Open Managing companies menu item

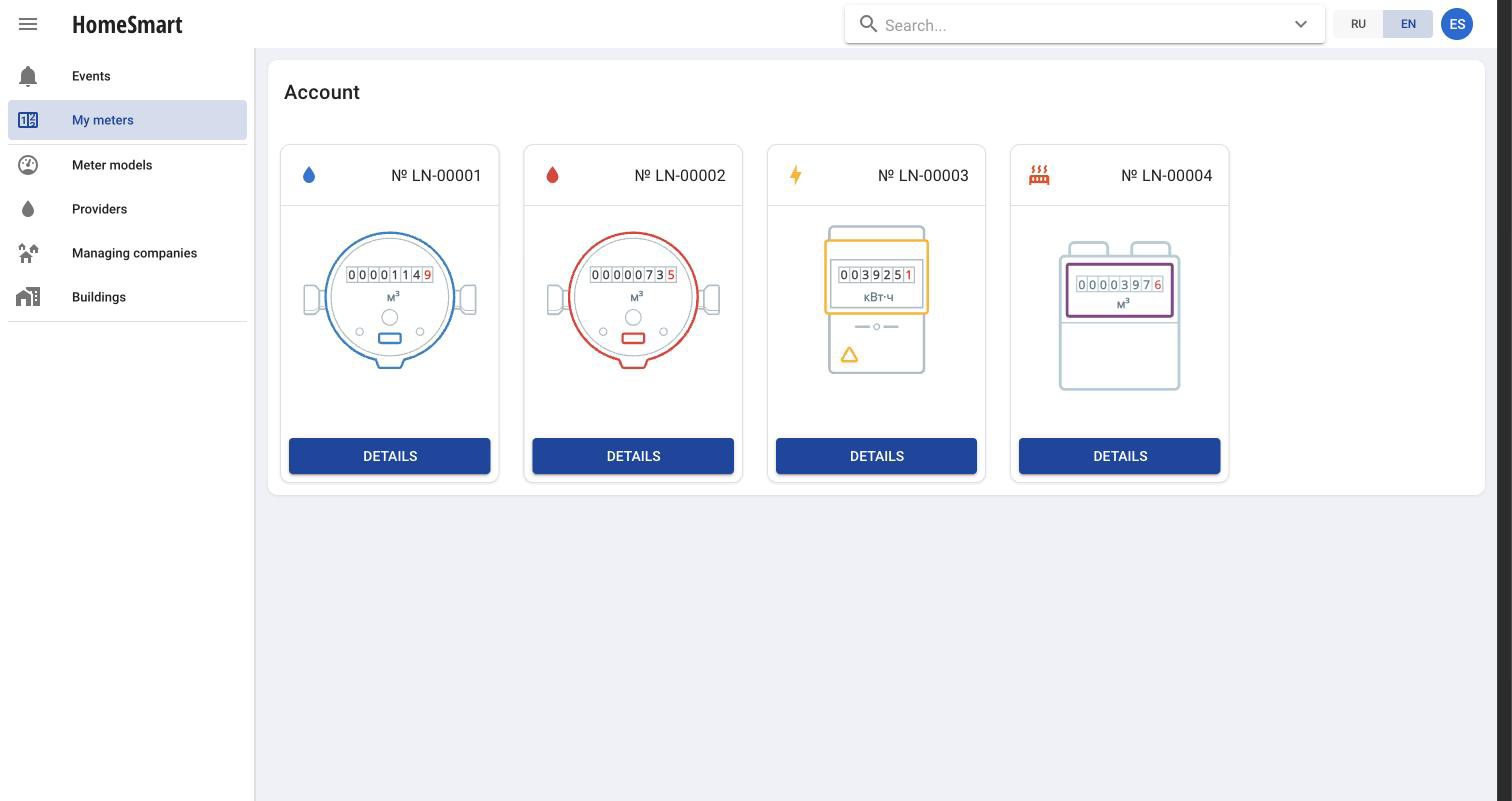click(127, 253)
